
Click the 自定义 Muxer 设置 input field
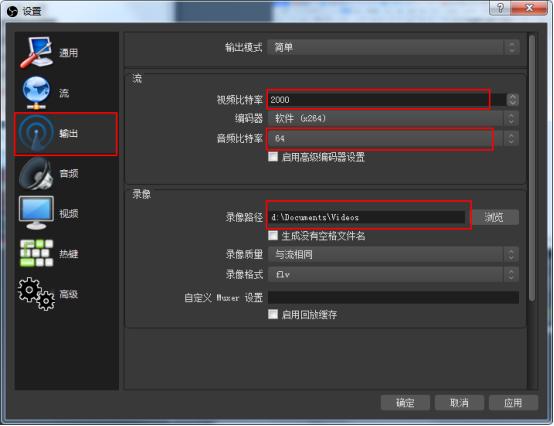pos(393,297)
